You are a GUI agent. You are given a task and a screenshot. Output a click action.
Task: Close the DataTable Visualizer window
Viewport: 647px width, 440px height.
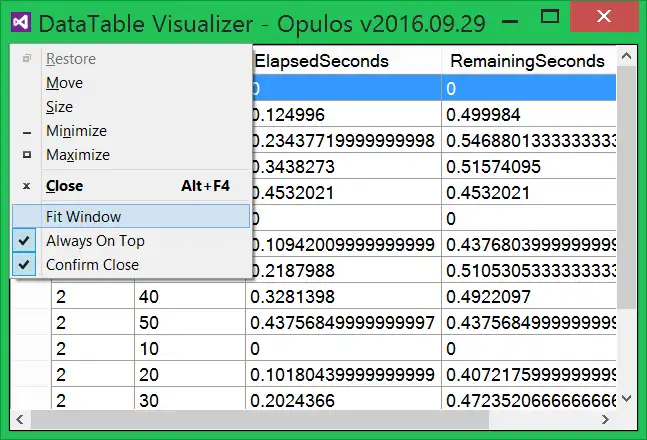pyautogui.click(x=604, y=17)
